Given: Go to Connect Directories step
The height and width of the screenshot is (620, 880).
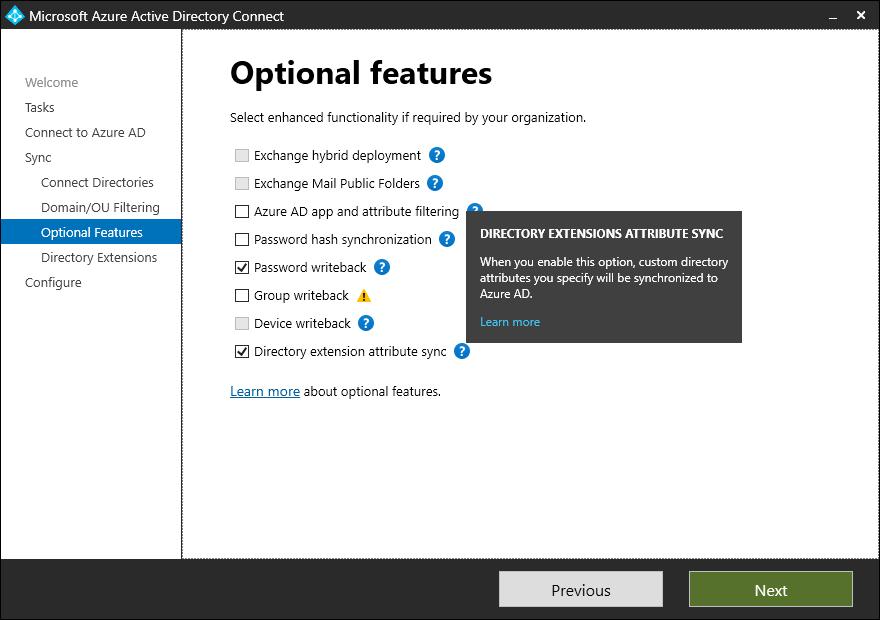Looking at the screenshot, I should pyautogui.click(x=97, y=183).
